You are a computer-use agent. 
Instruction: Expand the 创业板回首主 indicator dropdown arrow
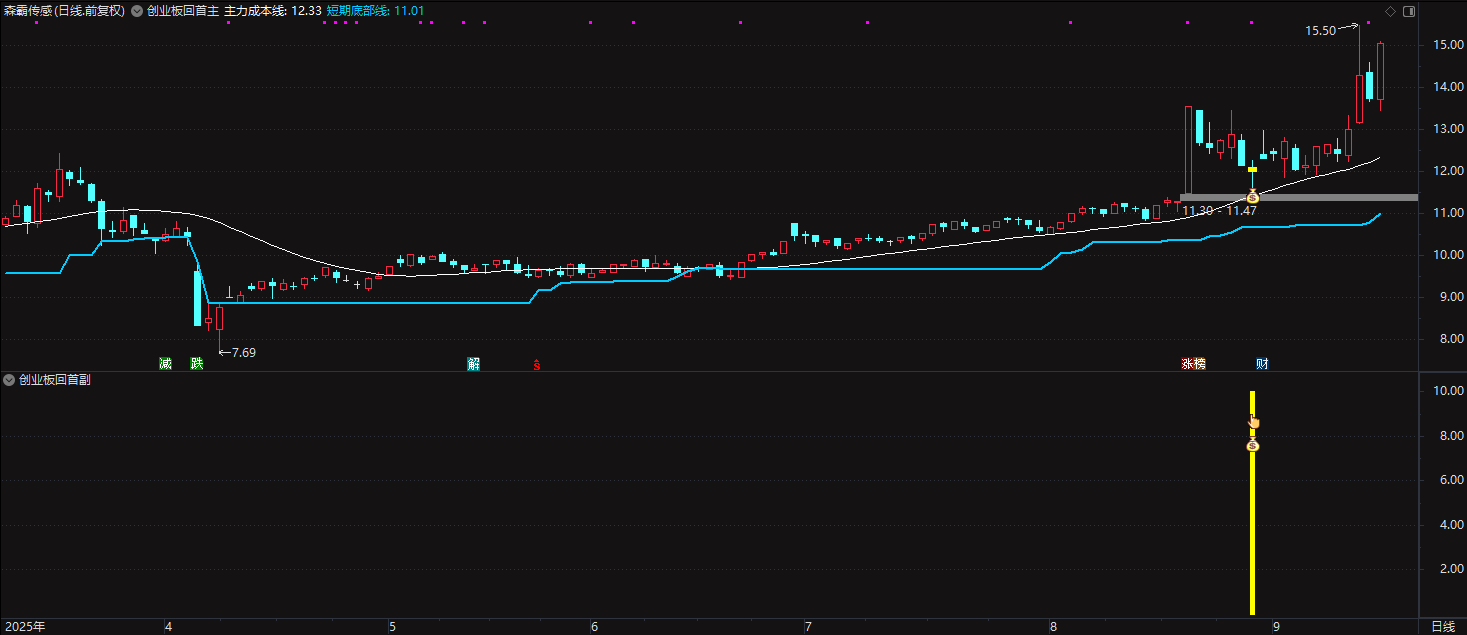(137, 11)
